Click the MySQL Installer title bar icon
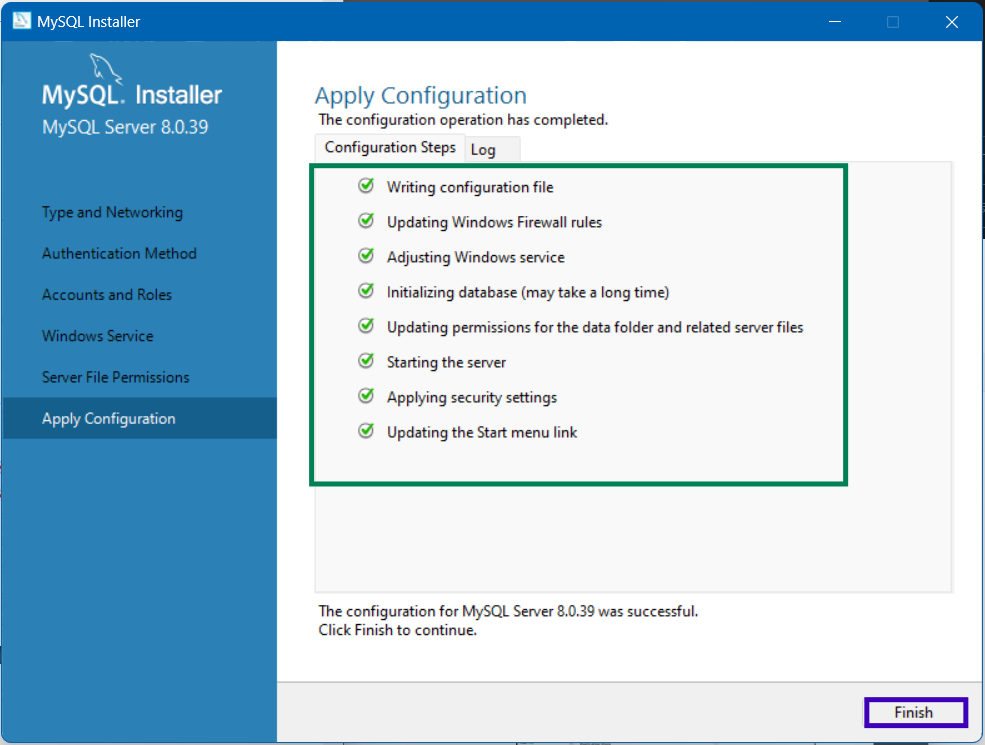985x745 pixels. 21,21
